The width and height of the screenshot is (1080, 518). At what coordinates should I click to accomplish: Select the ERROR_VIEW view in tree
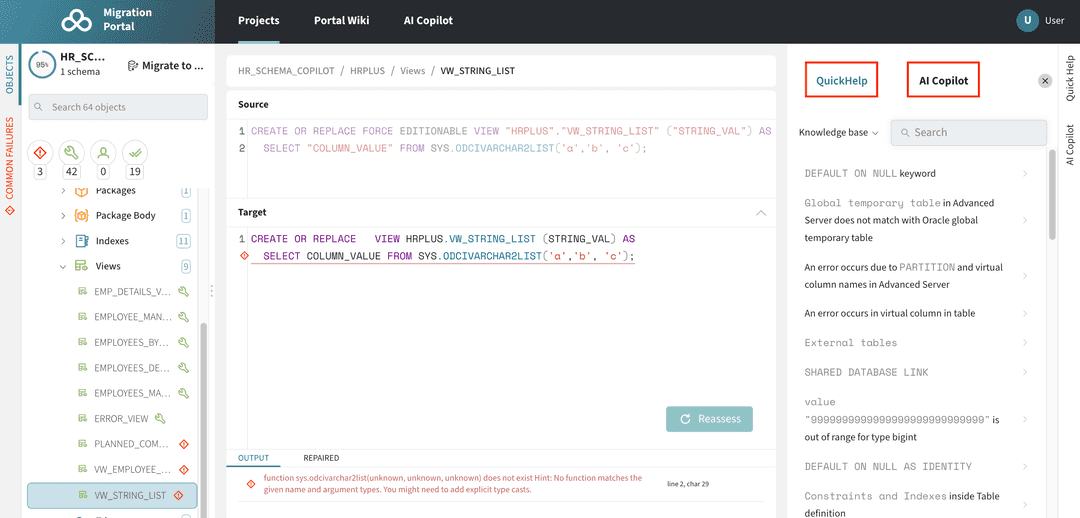coord(121,419)
